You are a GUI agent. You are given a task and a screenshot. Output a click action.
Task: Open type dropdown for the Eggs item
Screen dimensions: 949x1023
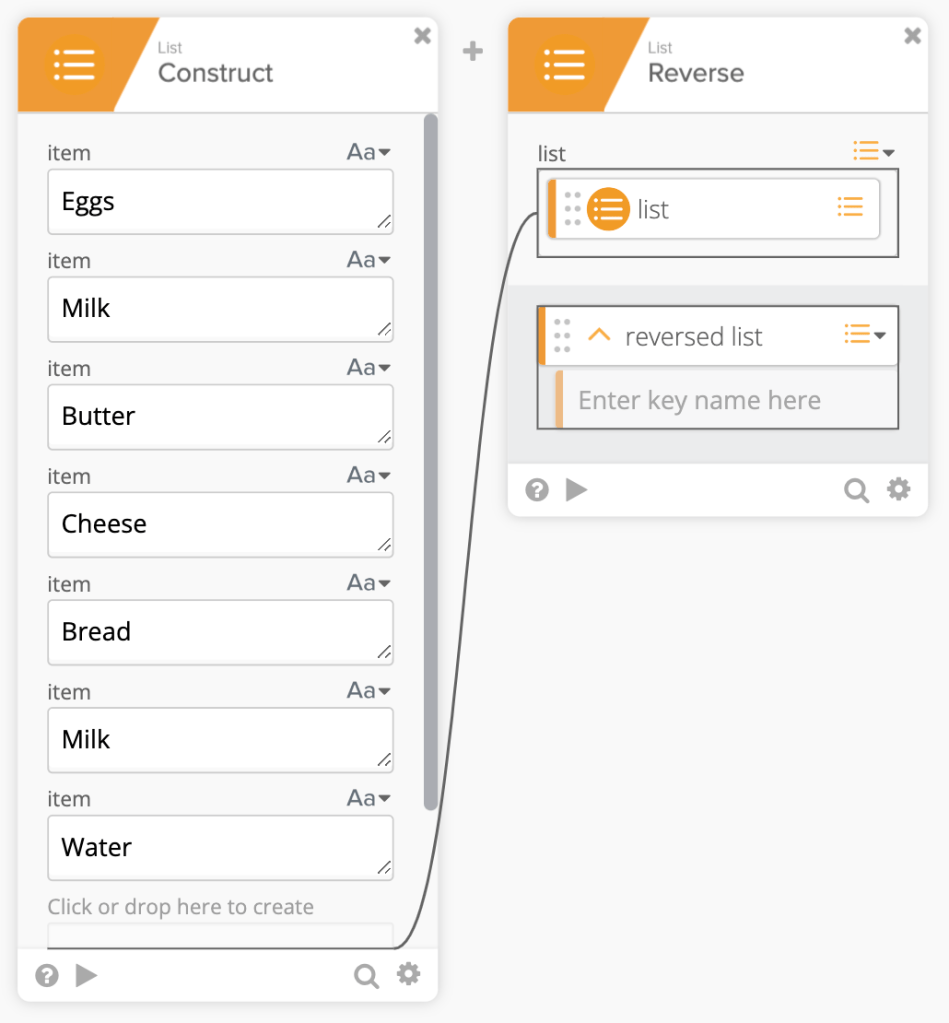pyautogui.click(x=368, y=152)
